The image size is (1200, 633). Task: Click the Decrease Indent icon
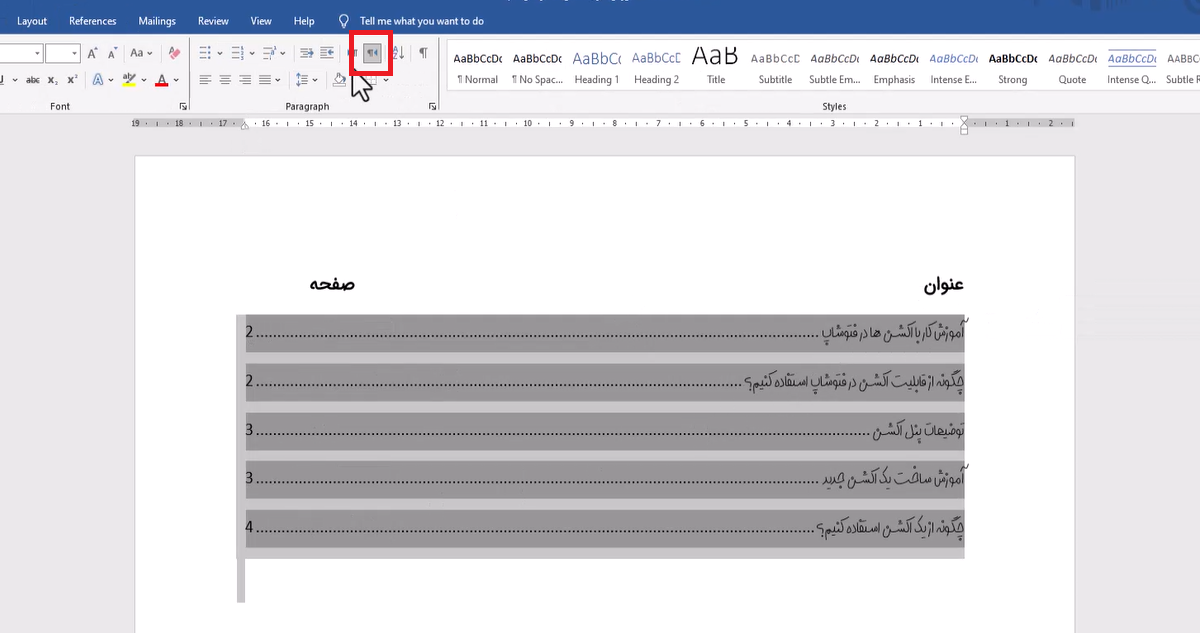(x=307, y=53)
